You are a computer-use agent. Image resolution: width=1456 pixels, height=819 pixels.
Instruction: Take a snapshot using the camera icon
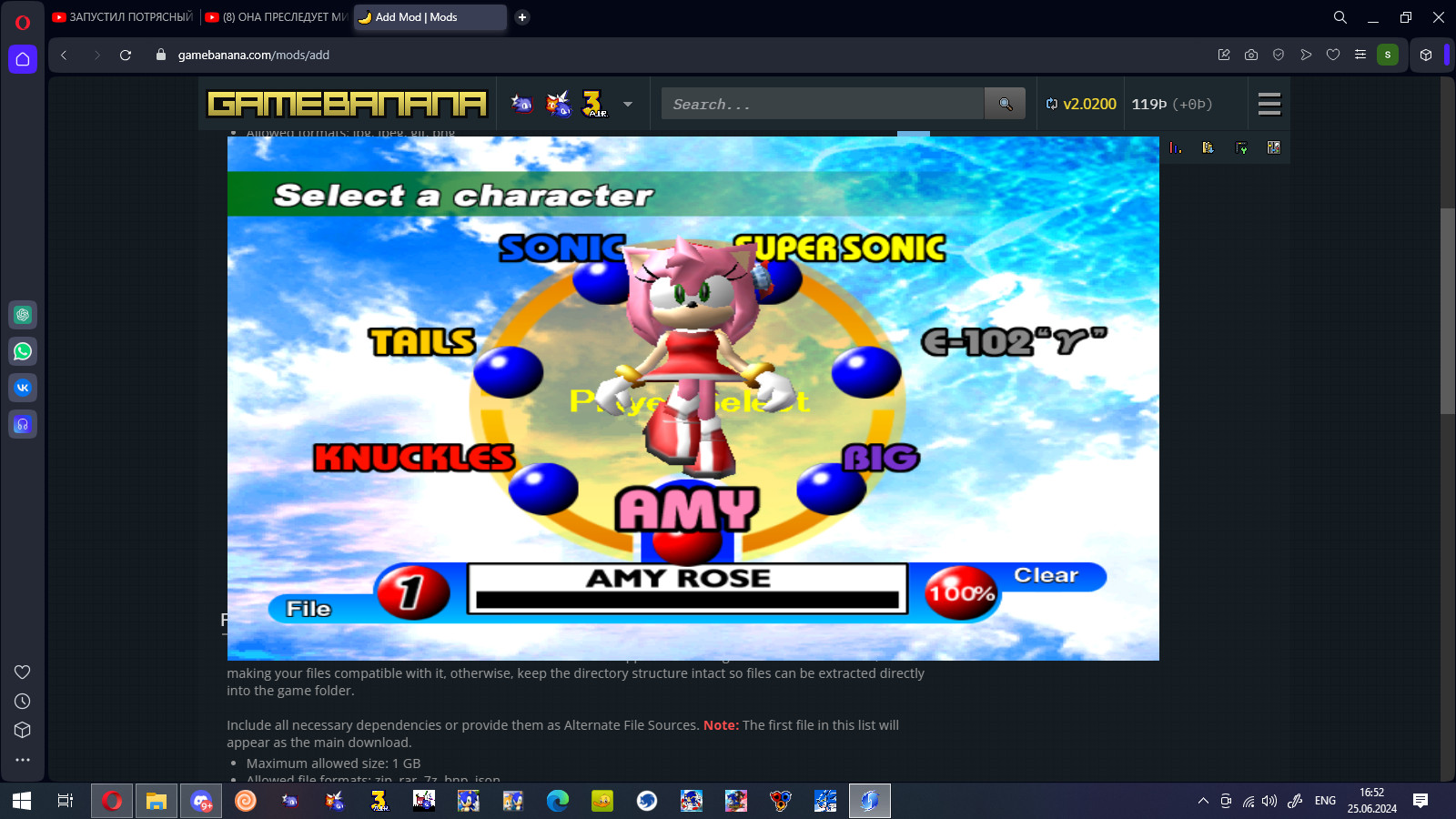[1250, 55]
